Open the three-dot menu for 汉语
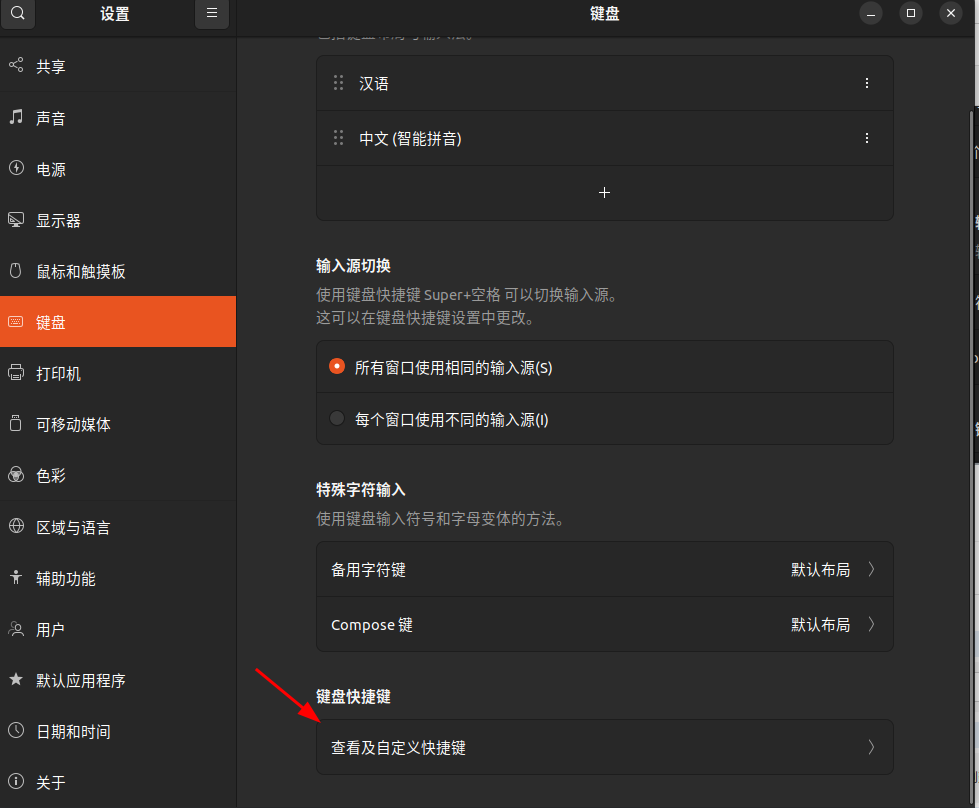 point(867,83)
